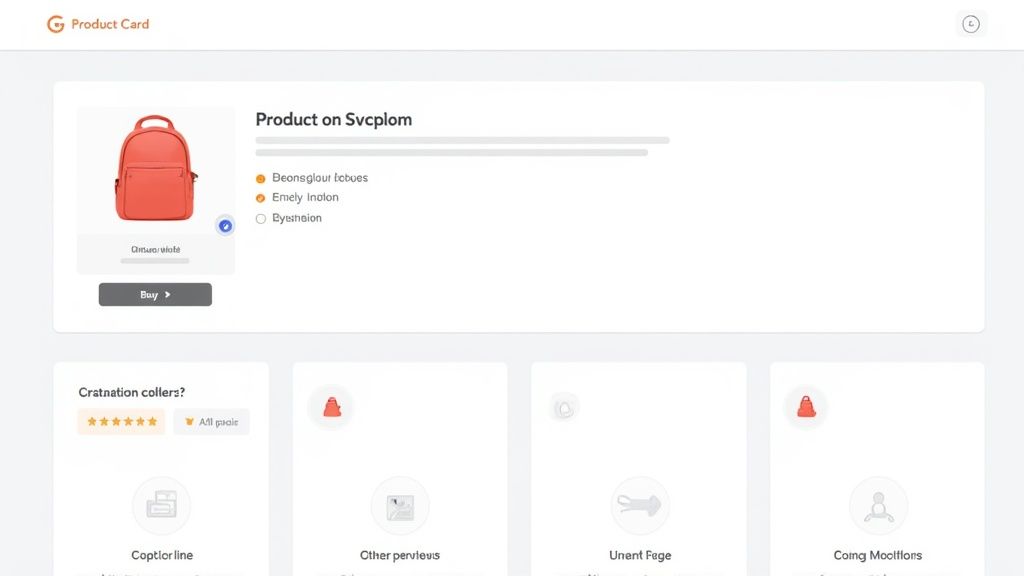Click the red bag icon on Other perviews card

pyautogui.click(x=331, y=406)
